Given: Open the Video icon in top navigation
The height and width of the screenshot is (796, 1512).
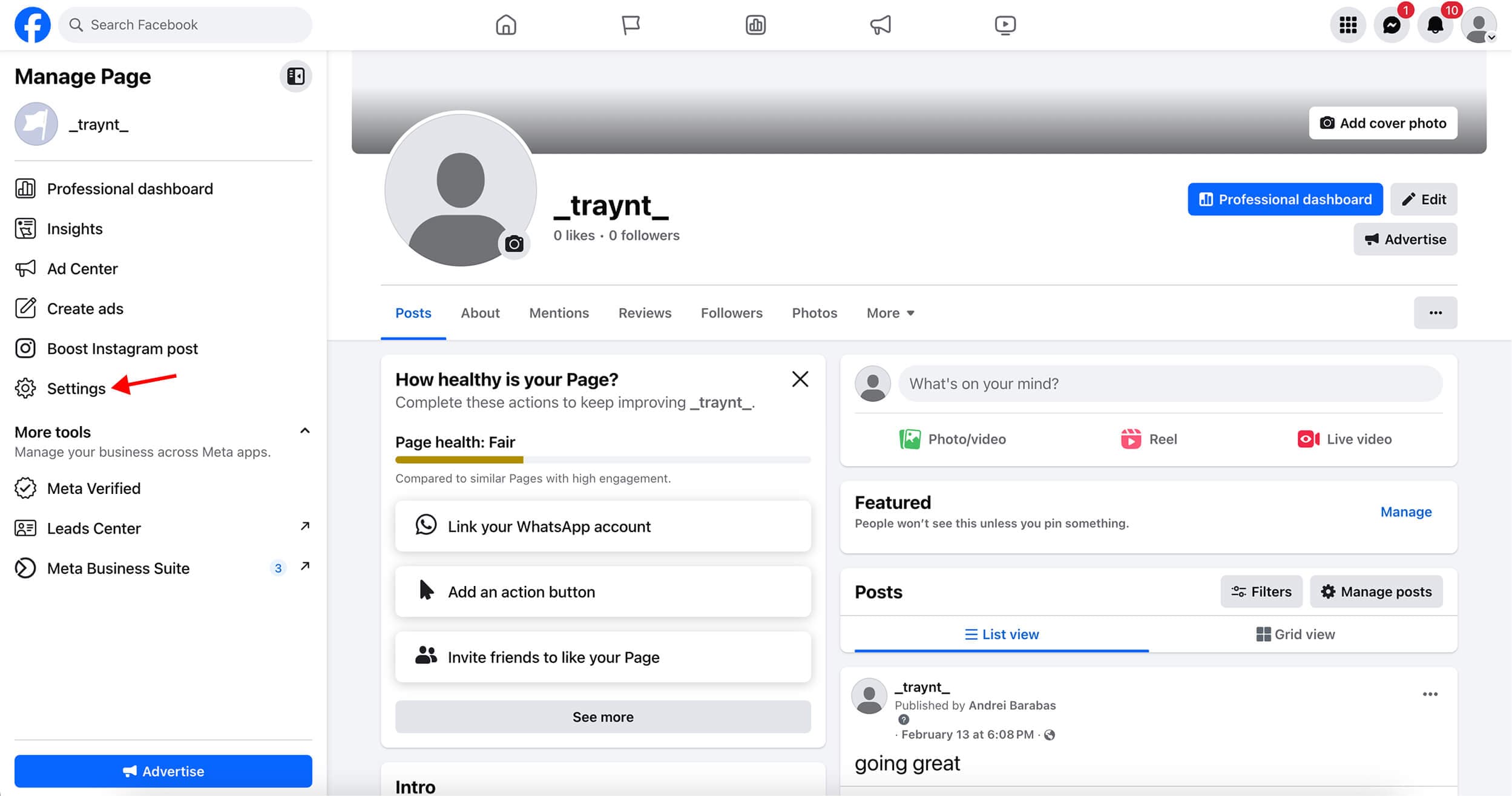Looking at the screenshot, I should (1005, 25).
